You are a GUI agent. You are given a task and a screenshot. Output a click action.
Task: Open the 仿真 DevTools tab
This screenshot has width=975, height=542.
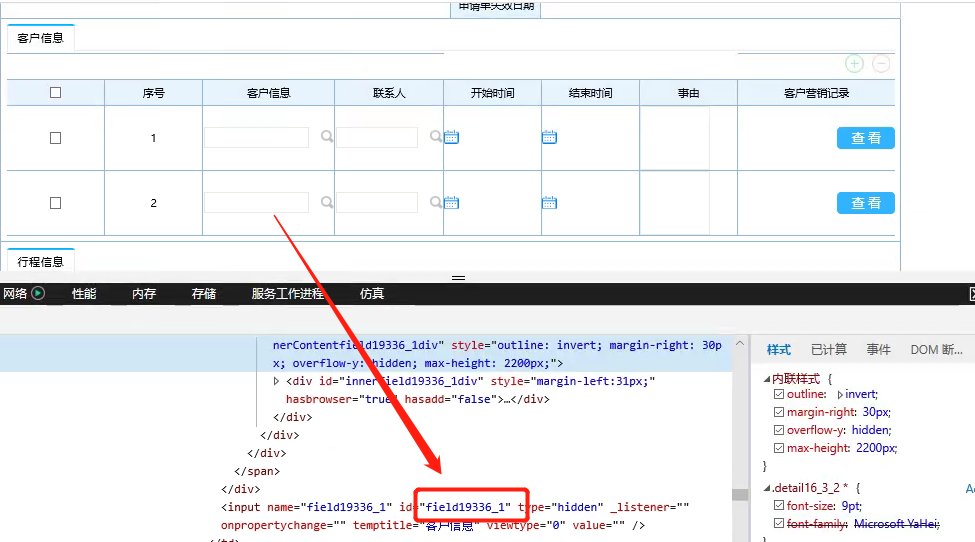[372, 293]
